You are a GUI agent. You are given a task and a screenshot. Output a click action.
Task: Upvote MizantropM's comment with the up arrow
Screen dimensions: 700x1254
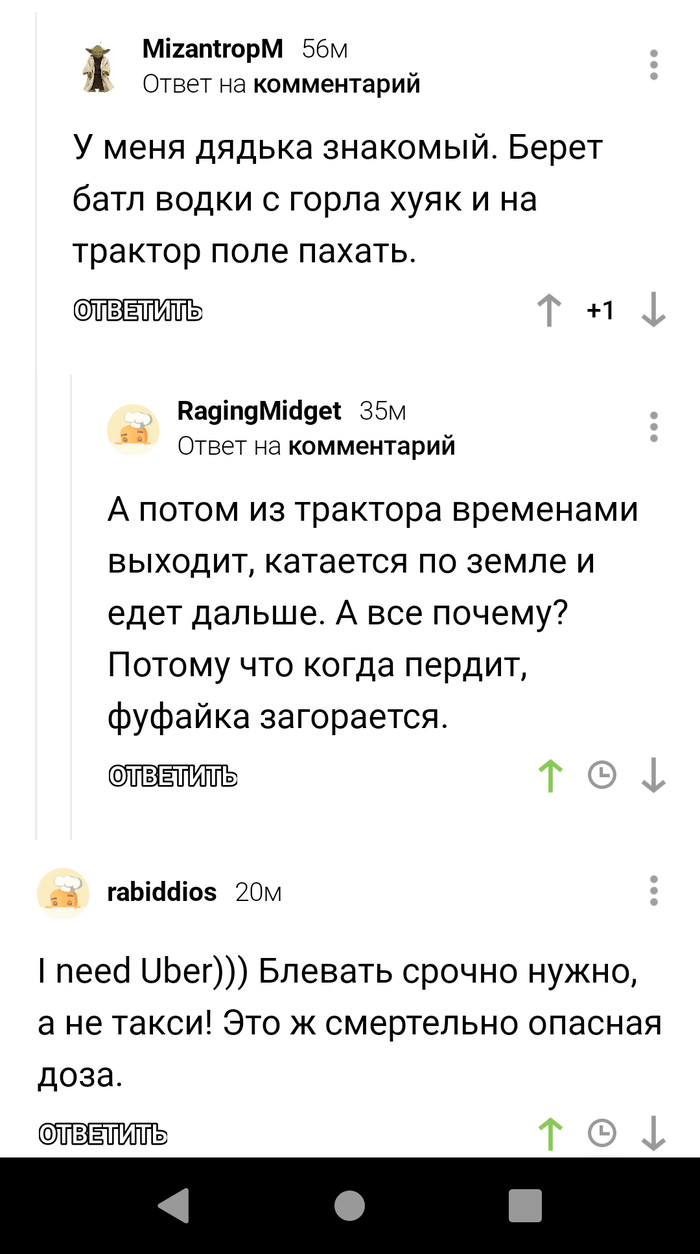549,311
